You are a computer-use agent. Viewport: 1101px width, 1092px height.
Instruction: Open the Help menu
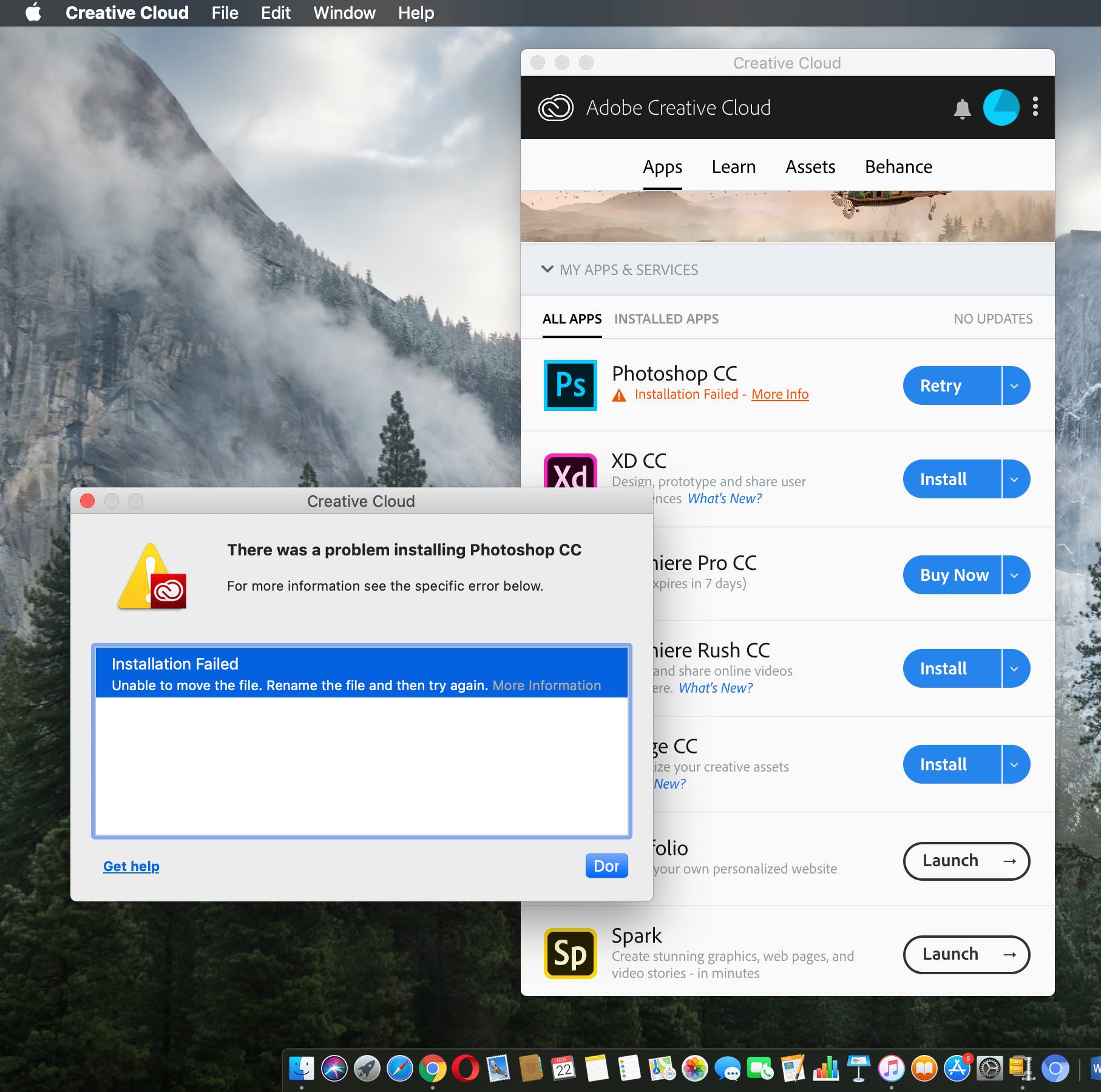point(416,13)
